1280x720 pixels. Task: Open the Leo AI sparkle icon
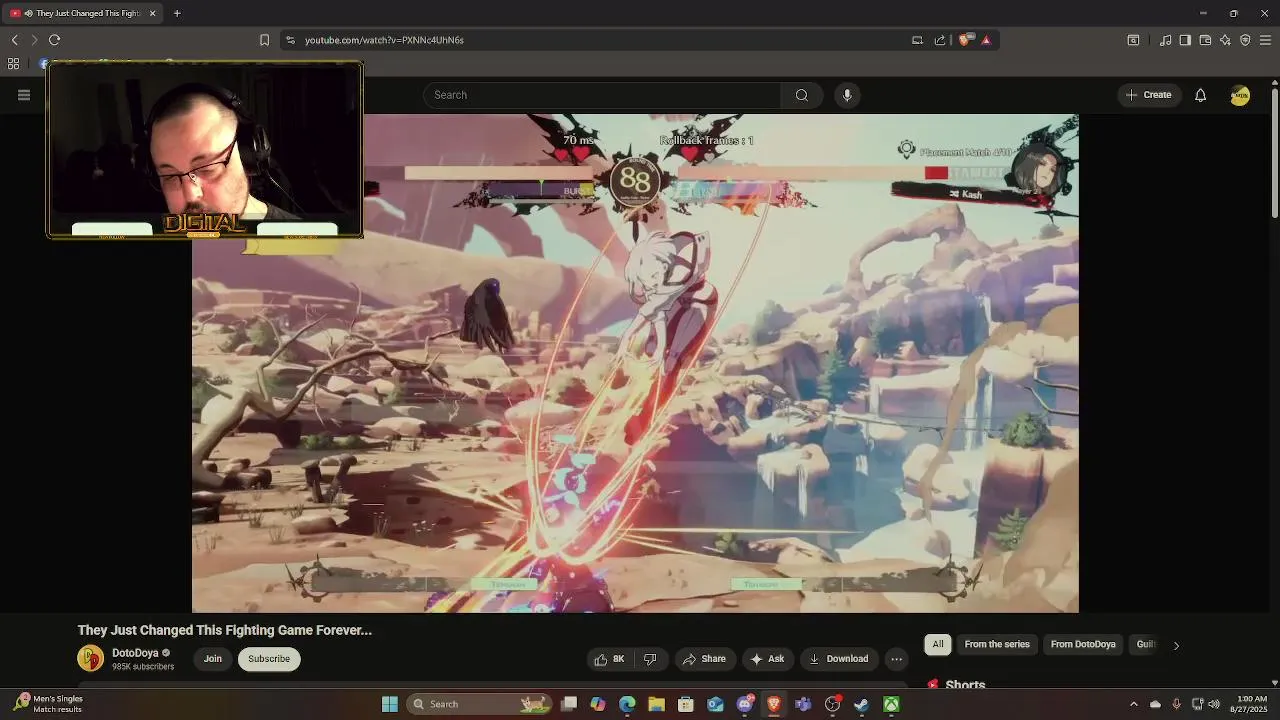click(x=1225, y=40)
